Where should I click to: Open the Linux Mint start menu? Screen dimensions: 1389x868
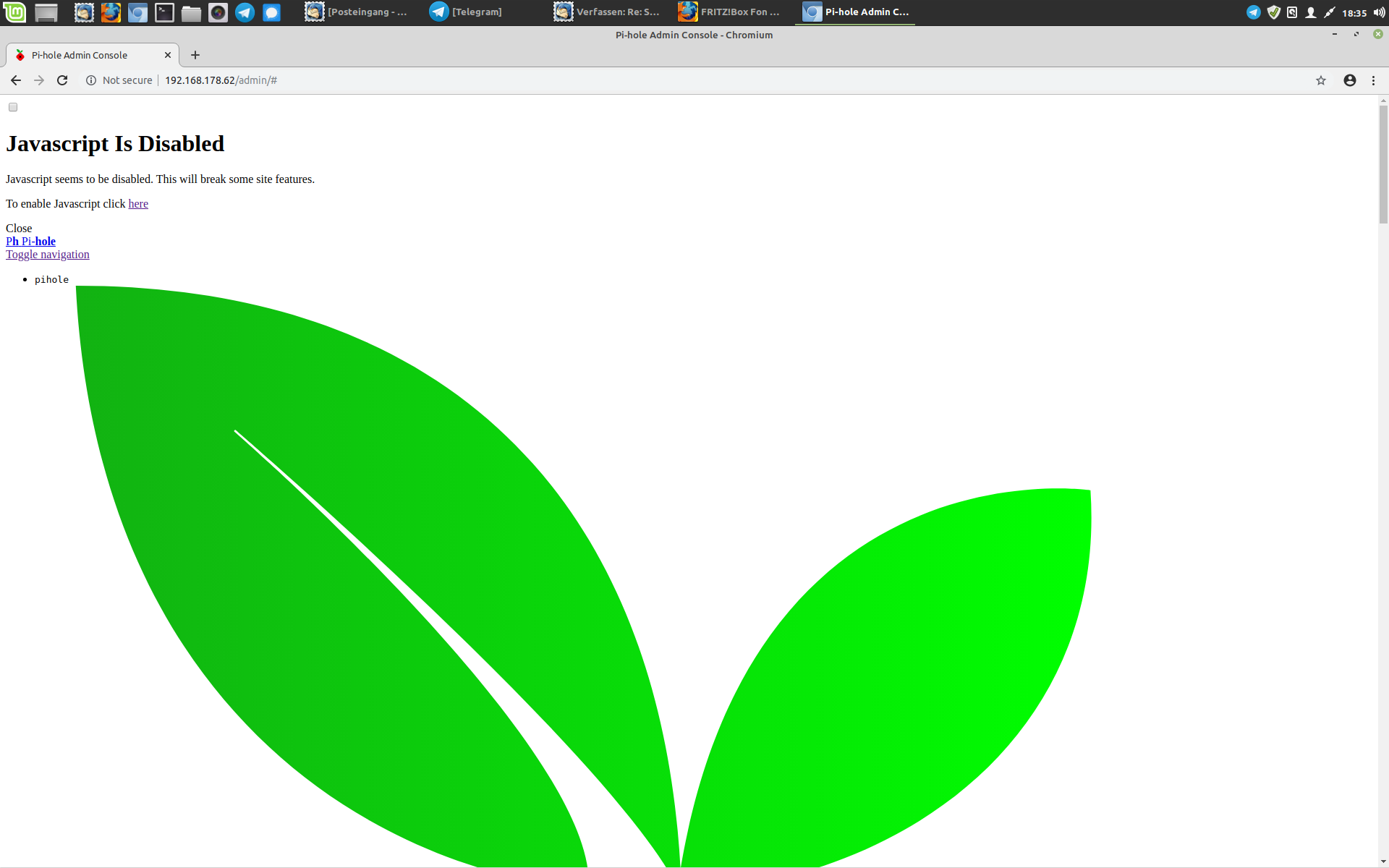[14, 12]
